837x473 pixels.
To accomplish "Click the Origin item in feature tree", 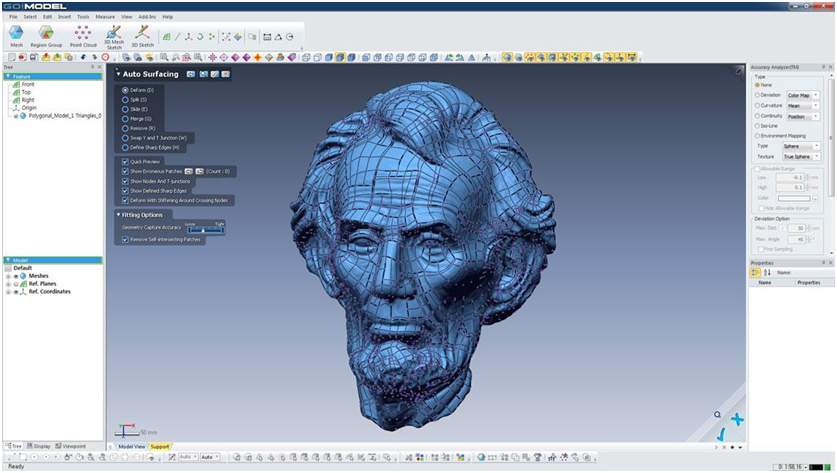I will (29, 108).
